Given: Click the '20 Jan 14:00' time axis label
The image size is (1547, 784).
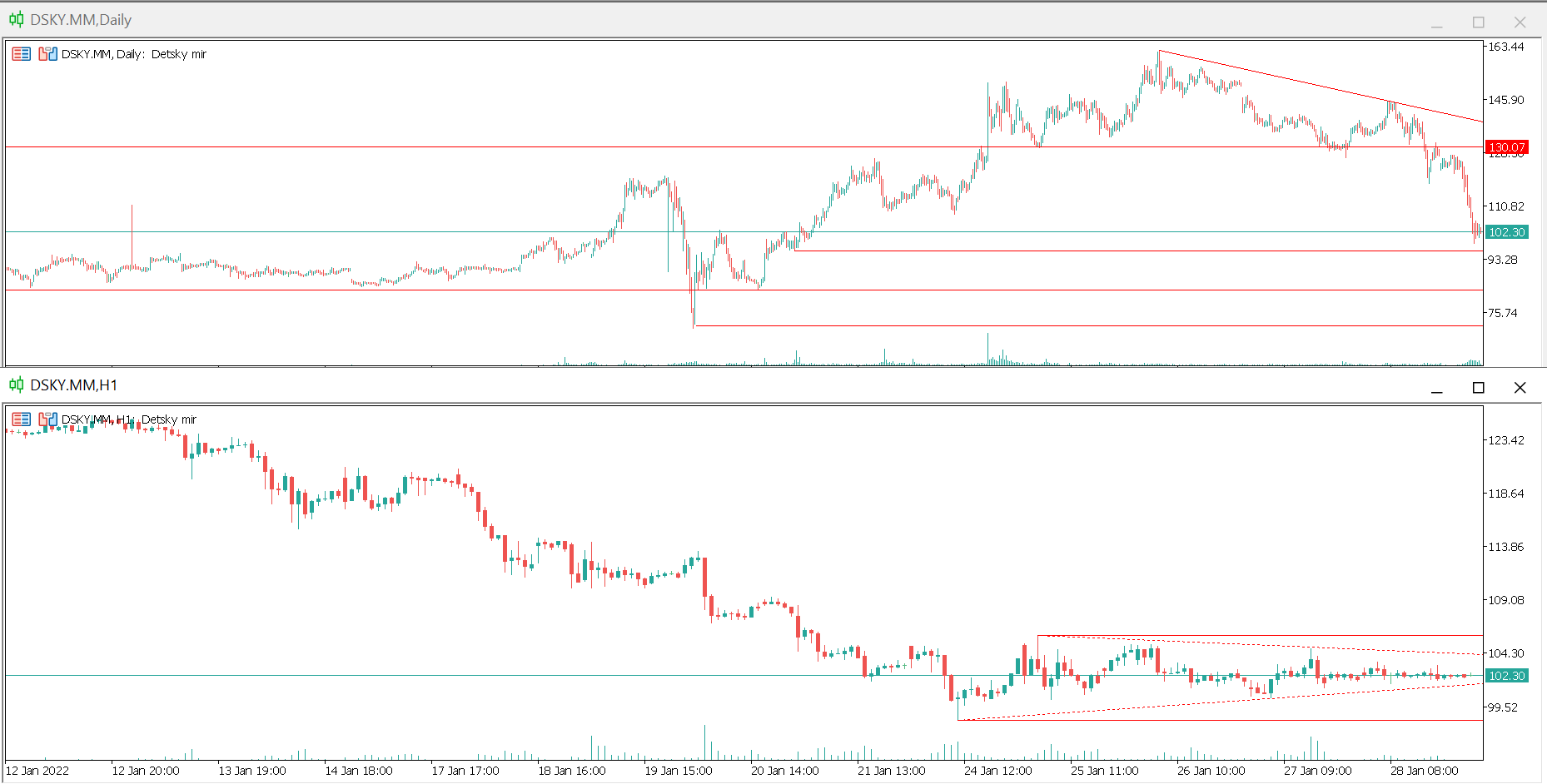Looking at the screenshot, I should point(785,771).
